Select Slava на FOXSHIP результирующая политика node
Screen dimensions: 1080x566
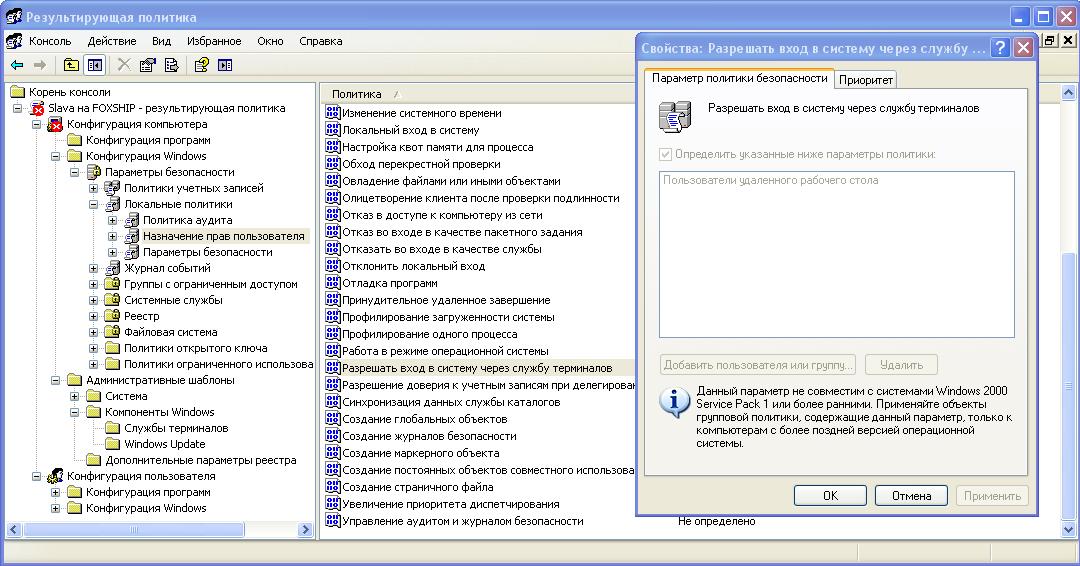(x=166, y=108)
